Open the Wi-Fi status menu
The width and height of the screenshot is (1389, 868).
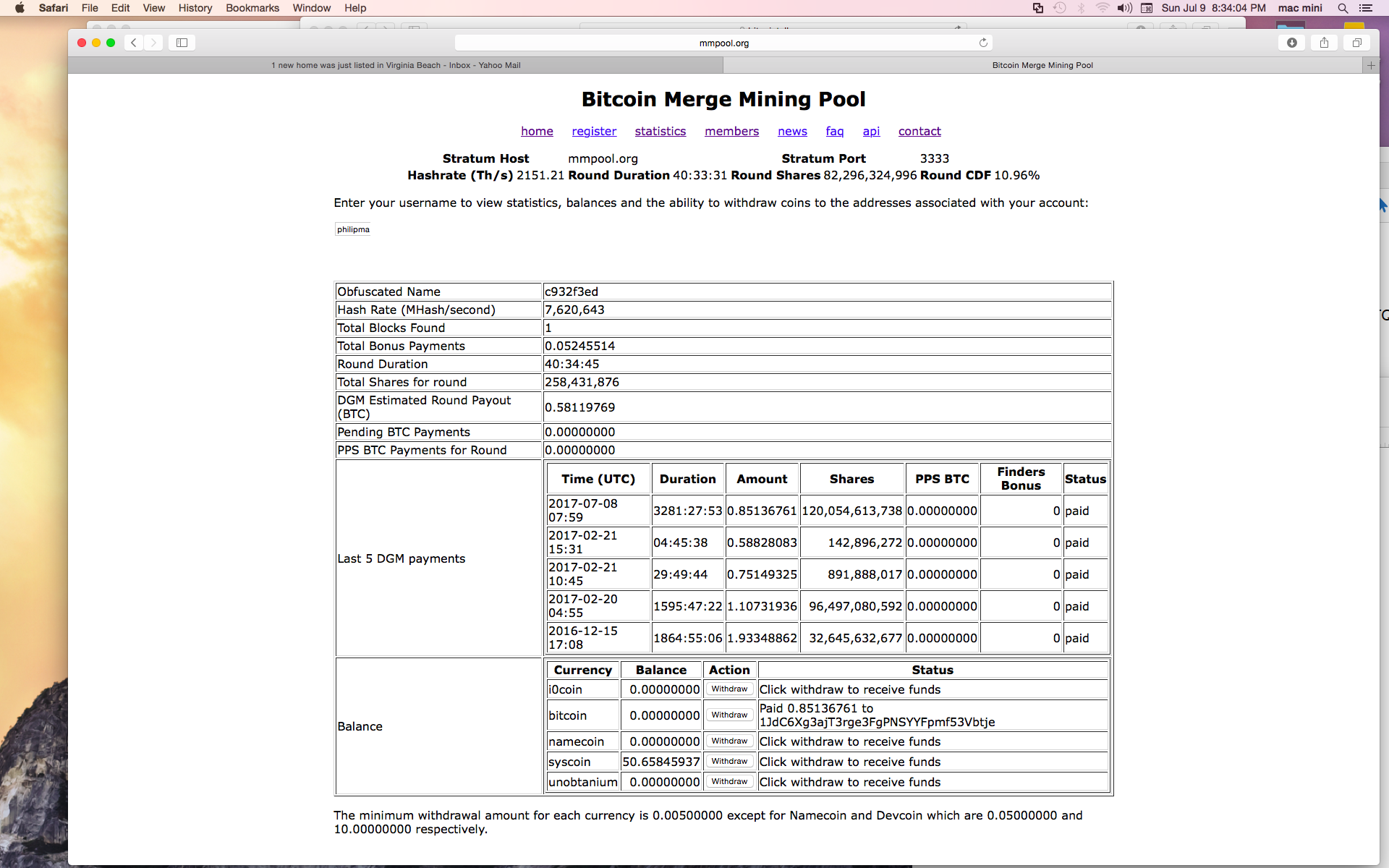pos(1103,8)
